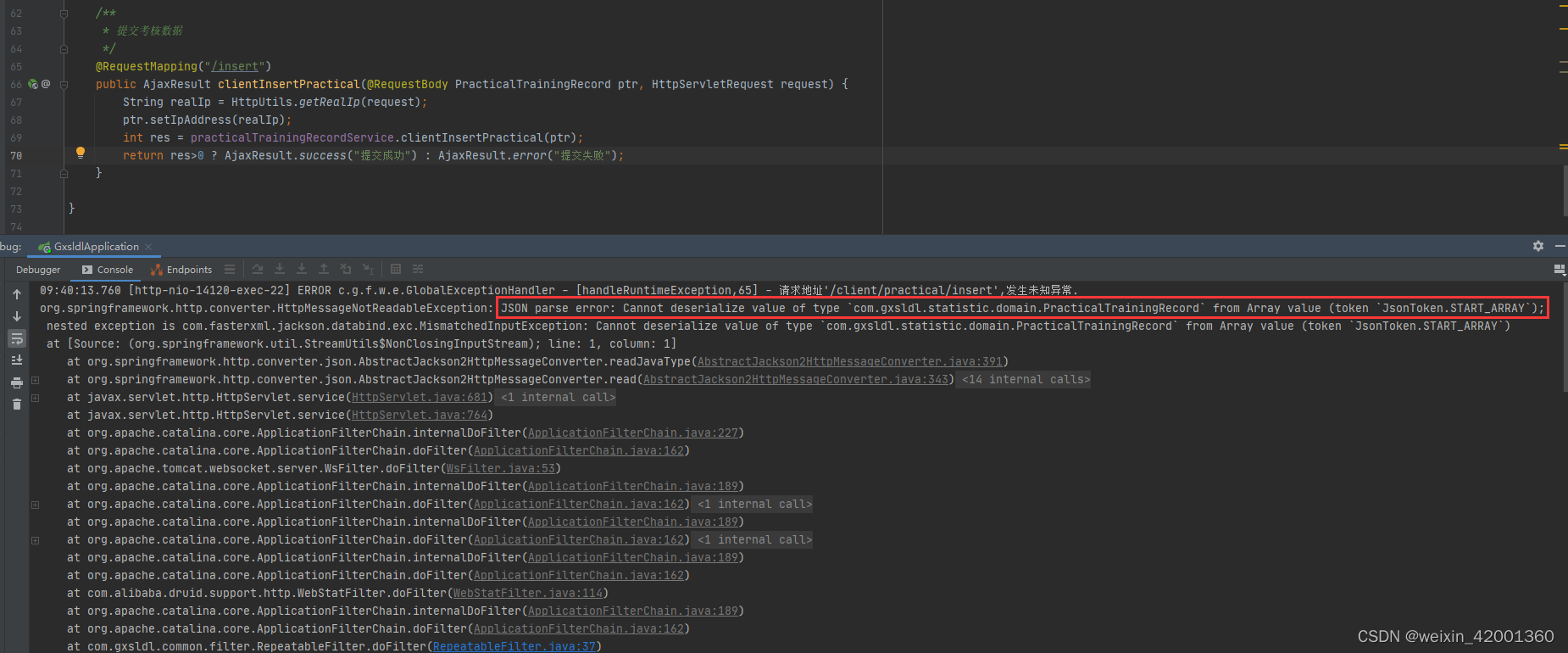Click 'practicalTrainingRecordService' on line 69
The height and width of the screenshot is (653, 1568).
pos(292,137)
